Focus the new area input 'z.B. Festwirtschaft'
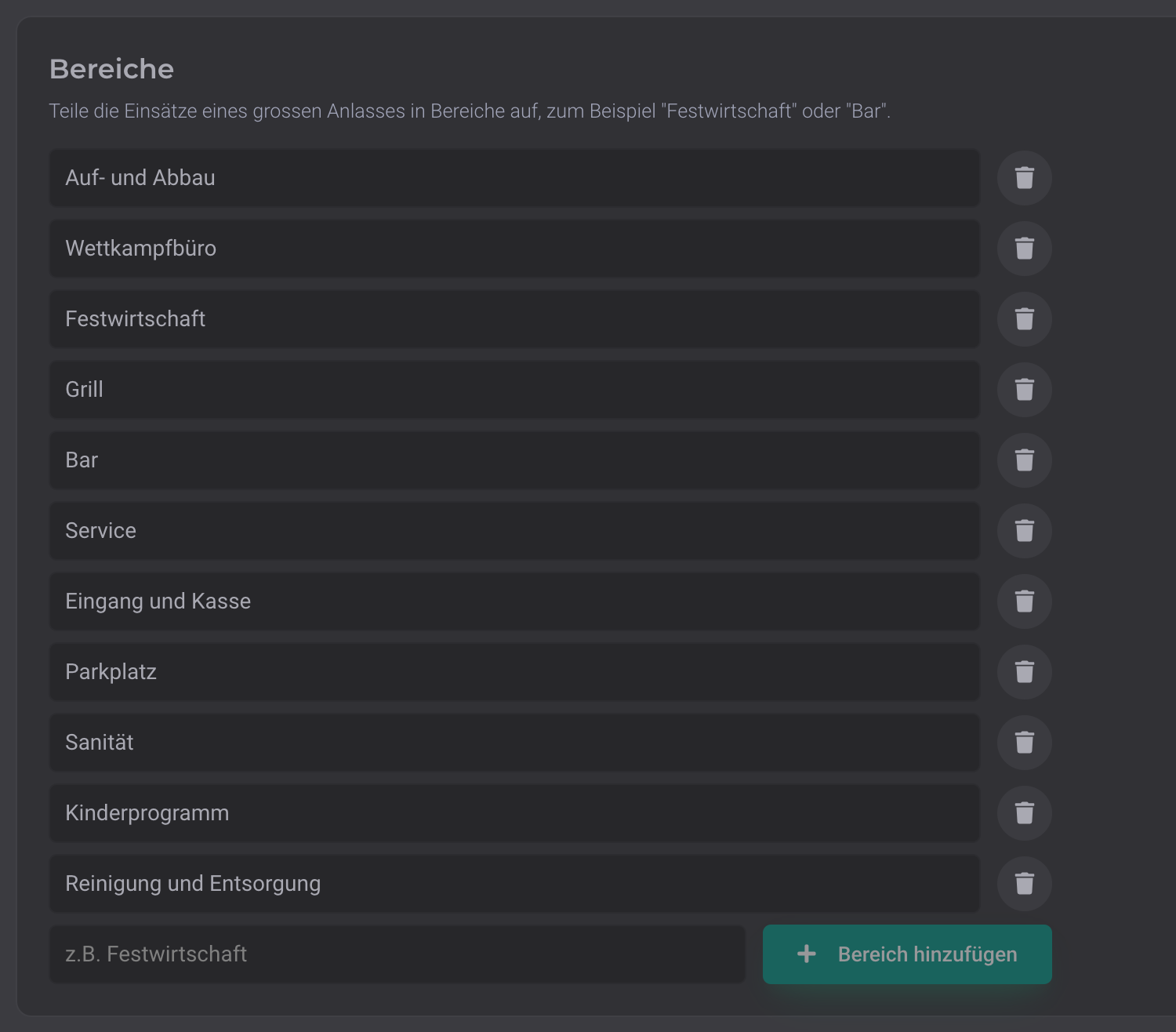Image resolution: width=1176 pixels, height=1032 pixels. 397,954
